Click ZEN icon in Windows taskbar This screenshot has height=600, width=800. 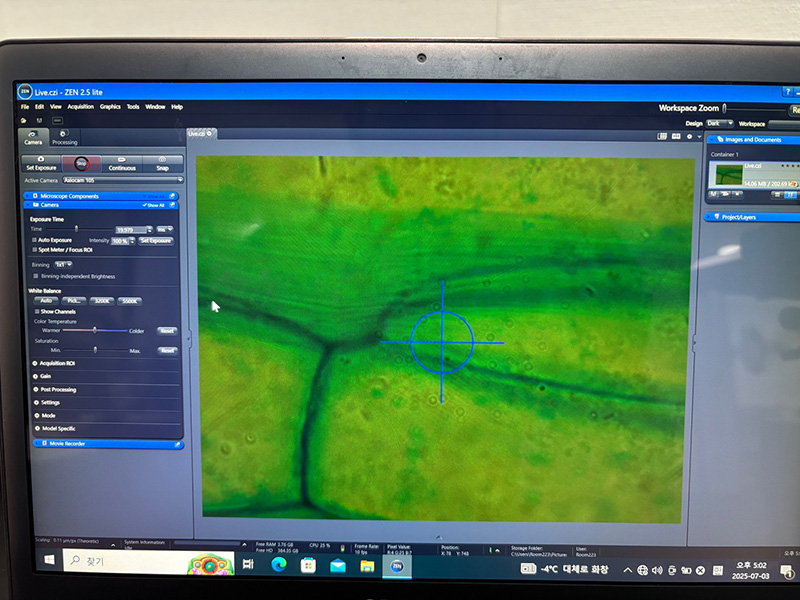[x=397, y=566]
